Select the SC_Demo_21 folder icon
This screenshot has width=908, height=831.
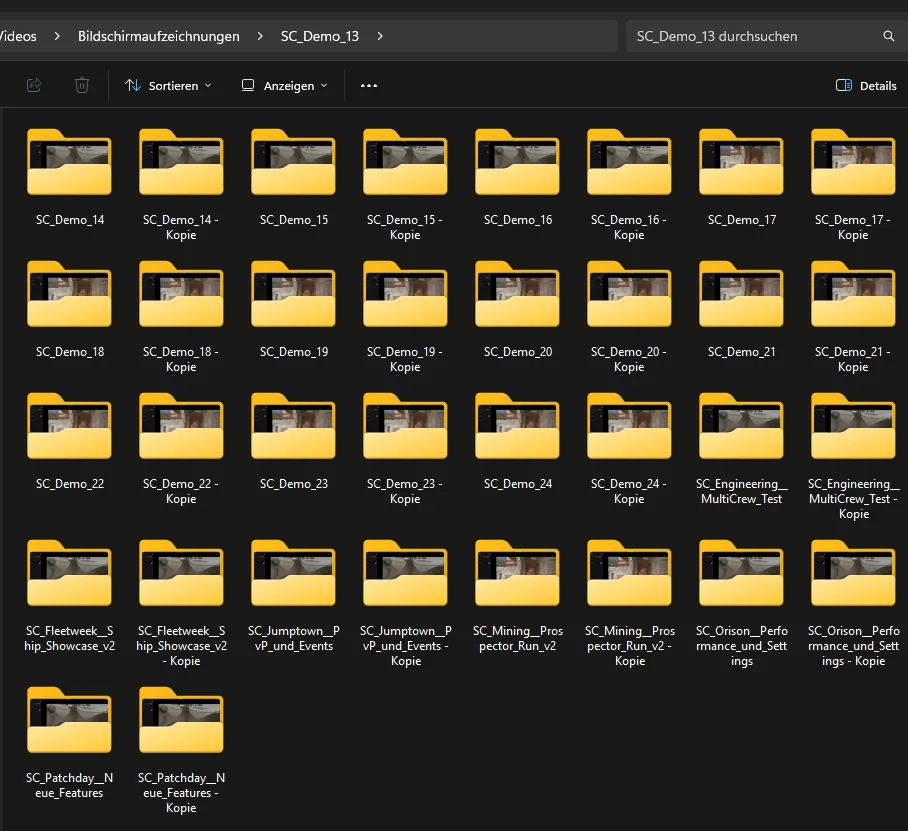click(x=741, y=294)
